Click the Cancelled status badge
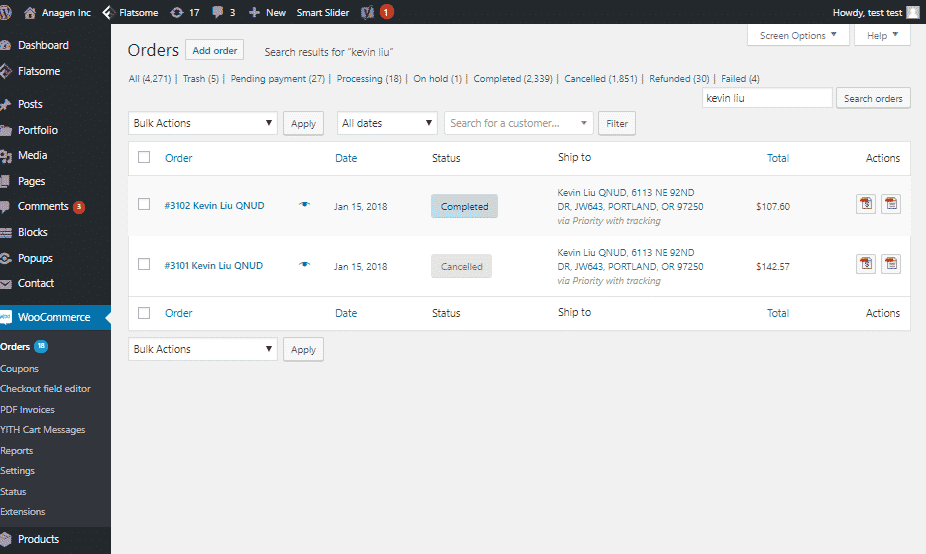This screenshot has height=554, width=926. (461, 266)
